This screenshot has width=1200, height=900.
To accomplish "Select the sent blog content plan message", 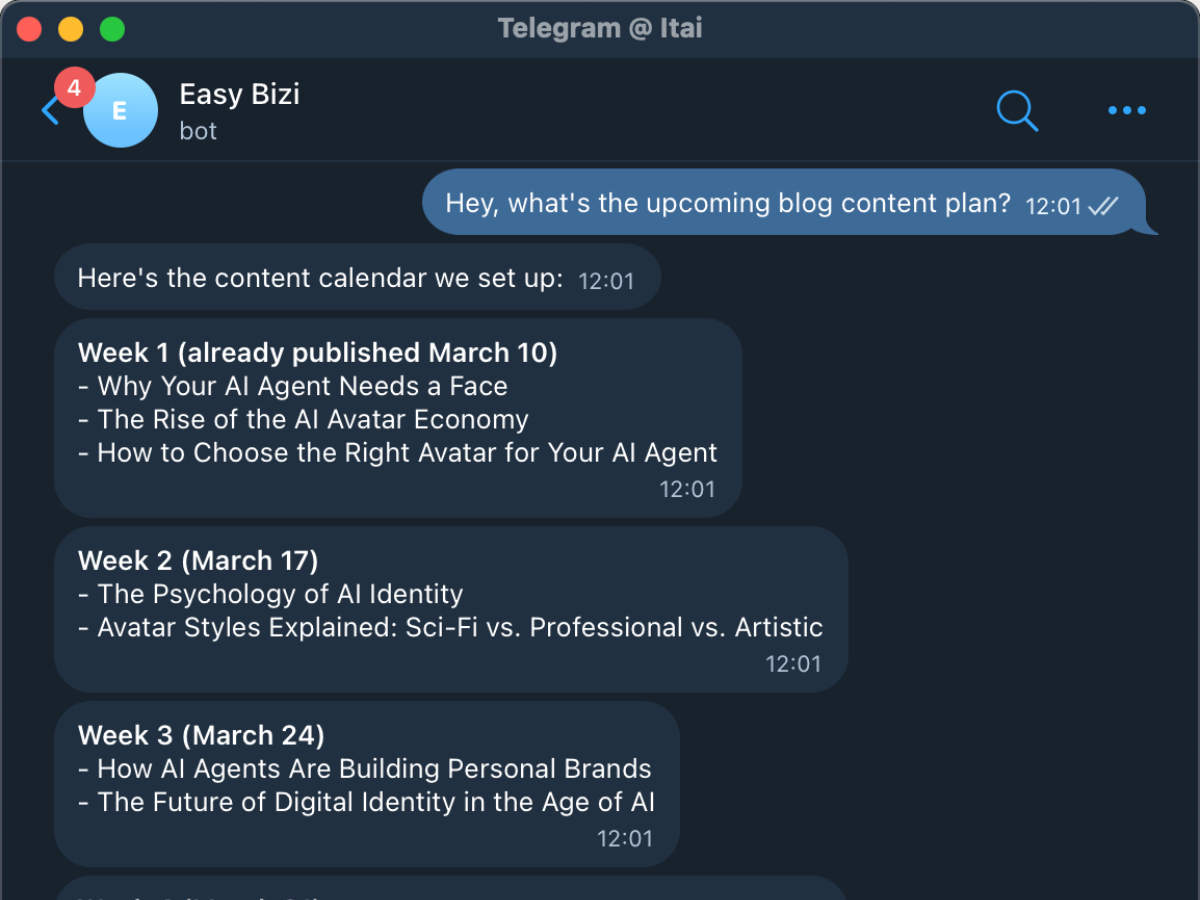I will tap(728, 203).
